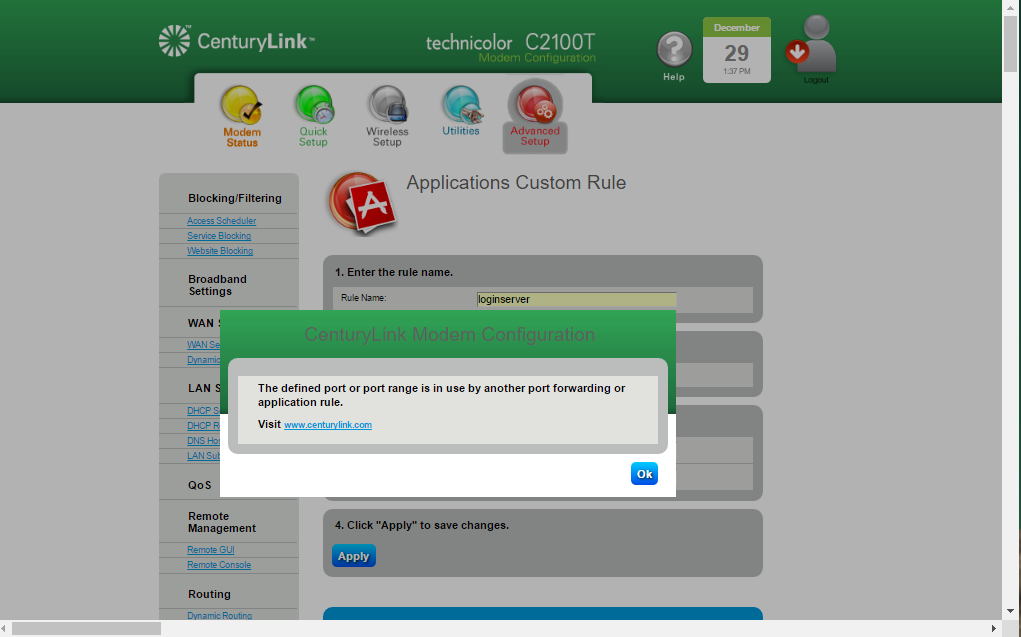Screen dimensions: 1021x637
Task: Click the QoS sidebar heading
Action: click(199, 485)
